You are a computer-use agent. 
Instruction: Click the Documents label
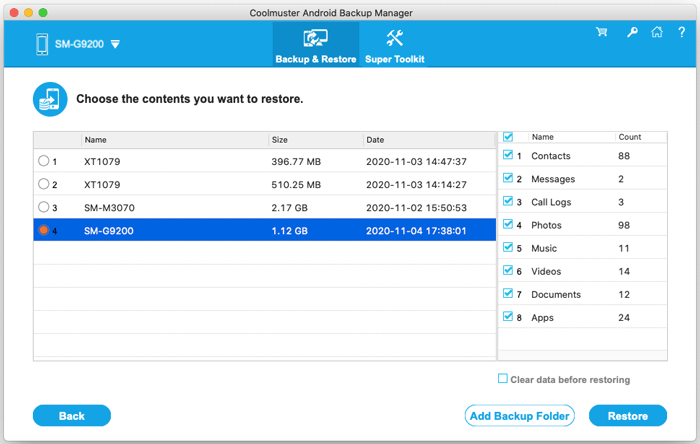click(x=556, y=295)
